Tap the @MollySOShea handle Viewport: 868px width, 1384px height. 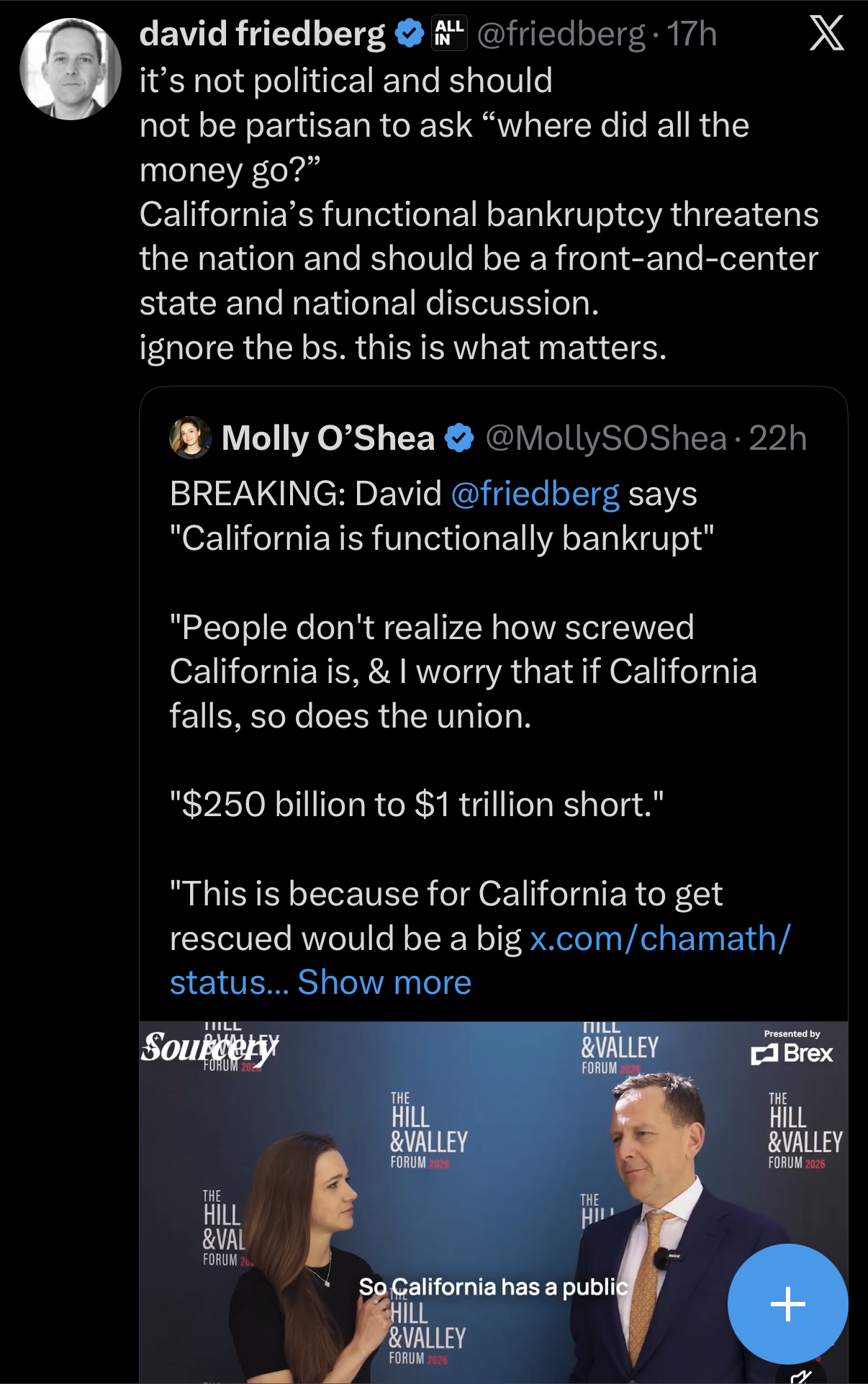[x=606, y=438]
